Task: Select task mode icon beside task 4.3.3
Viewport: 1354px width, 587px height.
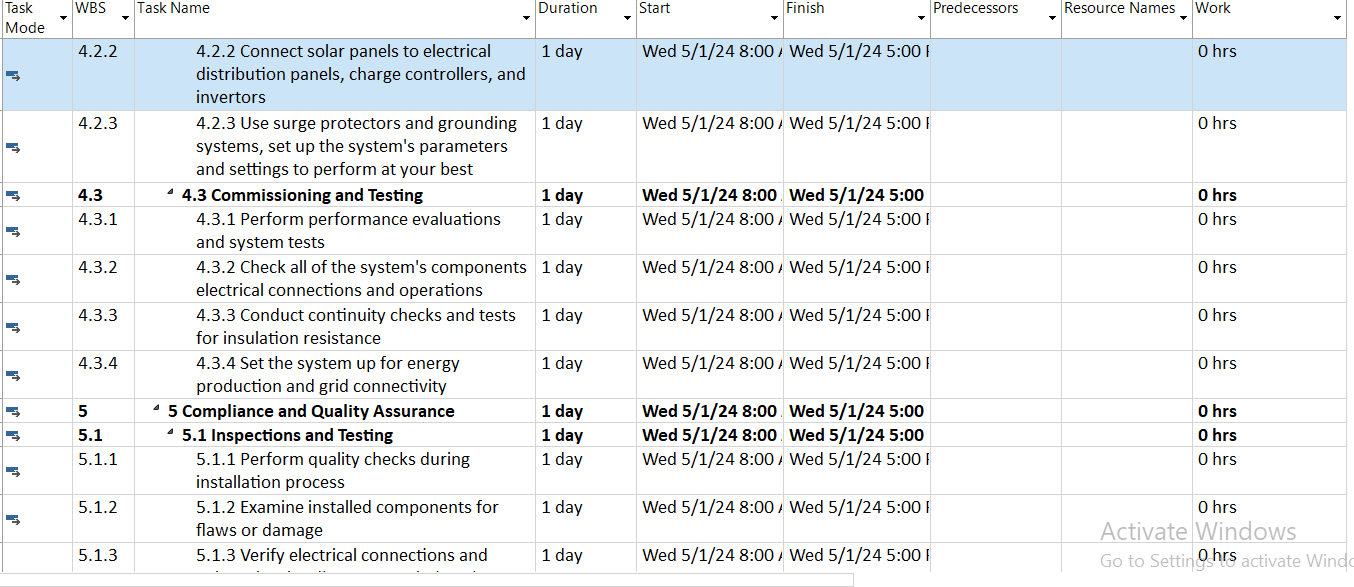Action: point(13,327)
